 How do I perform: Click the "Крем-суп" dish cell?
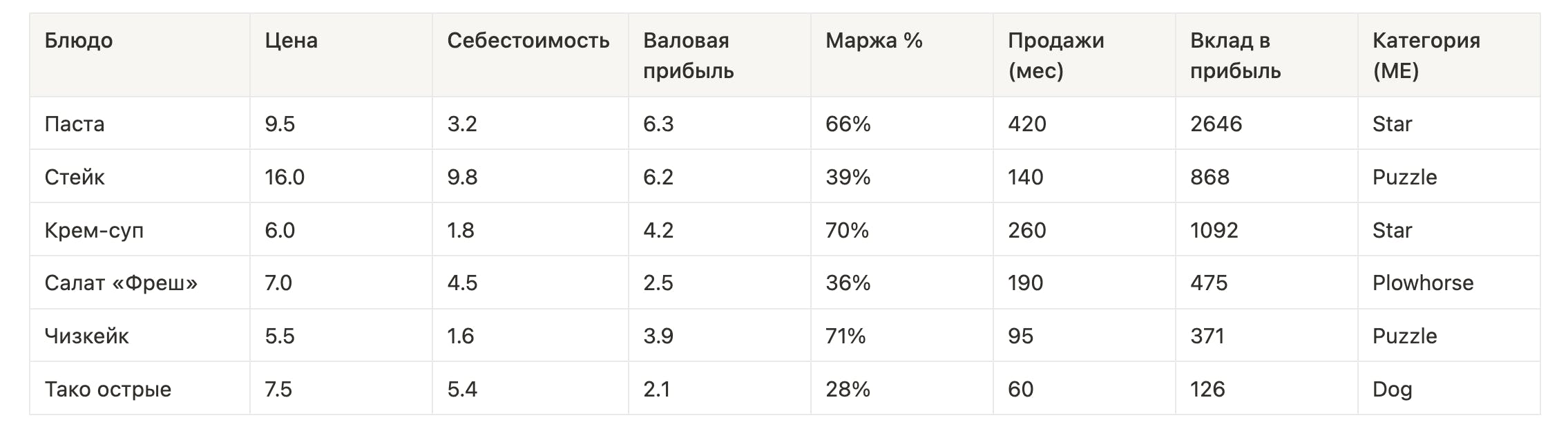[94, 231]
